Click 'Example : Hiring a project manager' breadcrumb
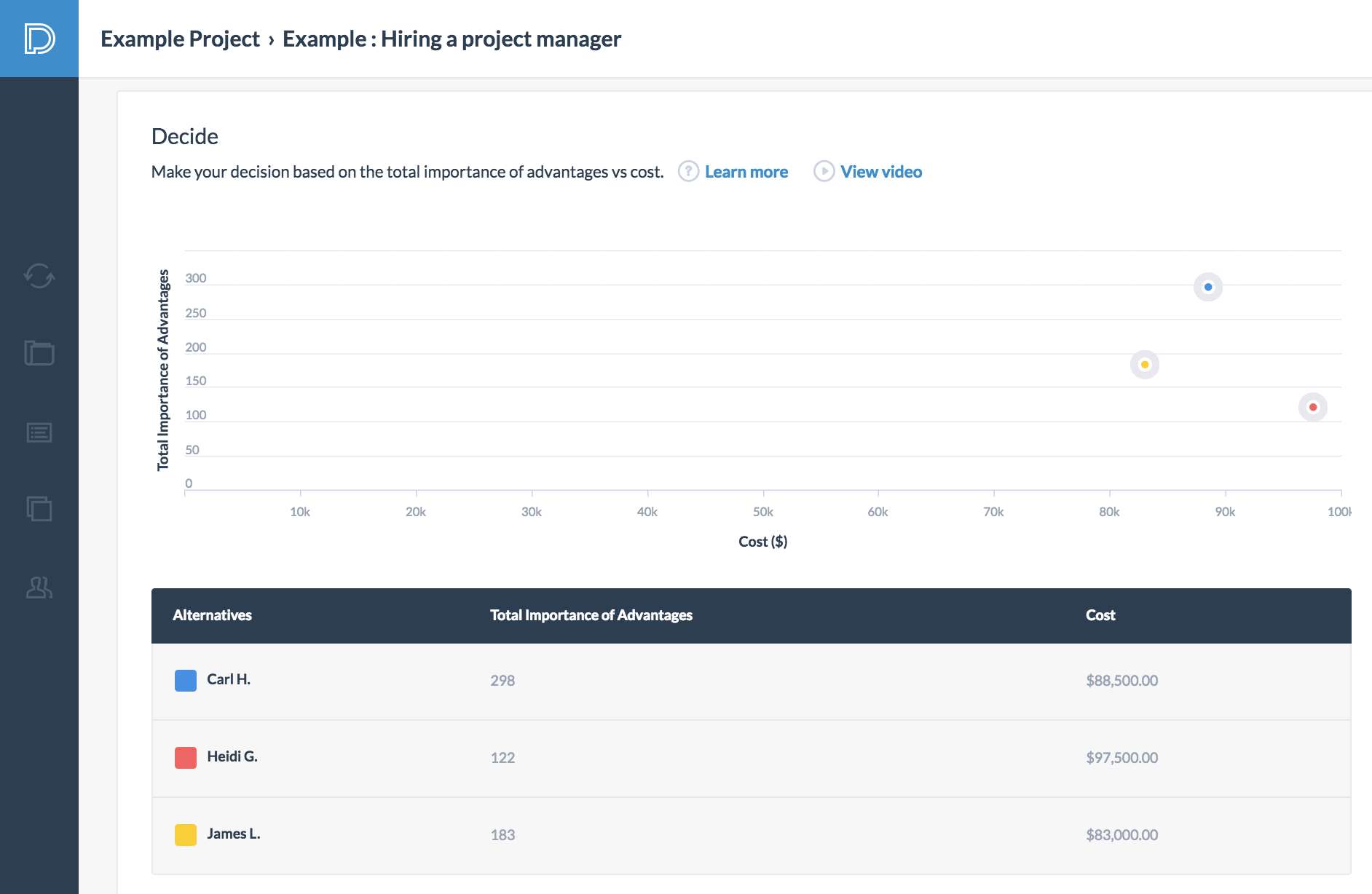The width and height of the screenshot is (1372, 894). [452, 39]
